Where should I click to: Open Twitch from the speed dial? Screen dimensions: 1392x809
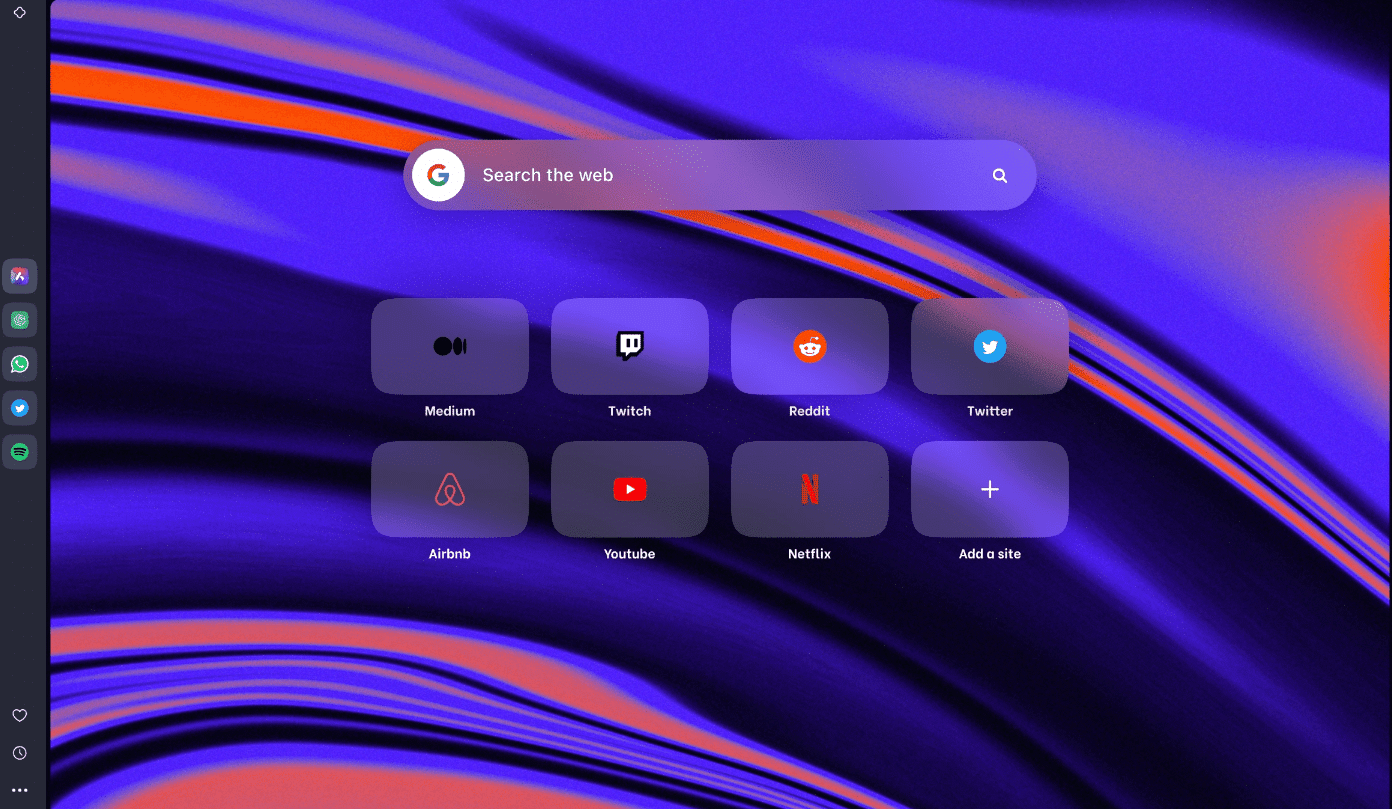click(629, 346)
